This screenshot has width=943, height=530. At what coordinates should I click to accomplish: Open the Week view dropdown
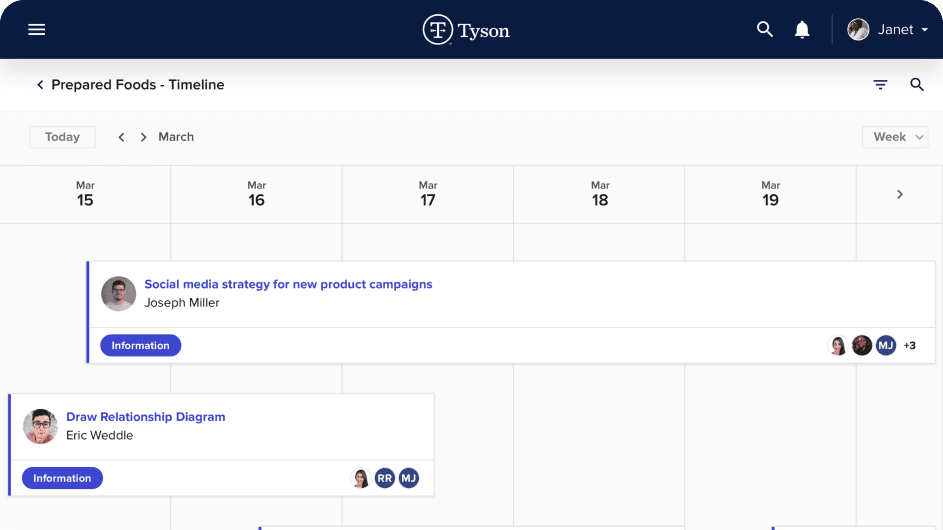click(x=895, y=137)
